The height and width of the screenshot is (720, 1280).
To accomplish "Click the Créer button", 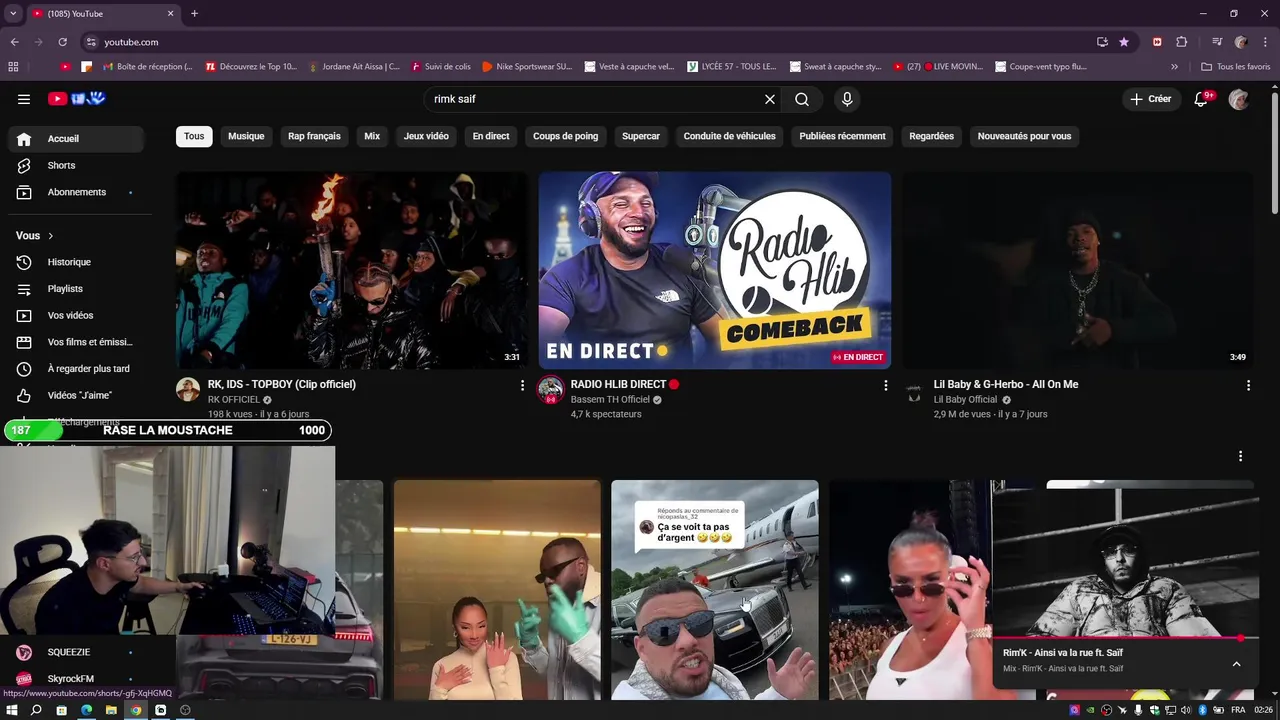I will pyautogui.click(x=1151, y=99).
